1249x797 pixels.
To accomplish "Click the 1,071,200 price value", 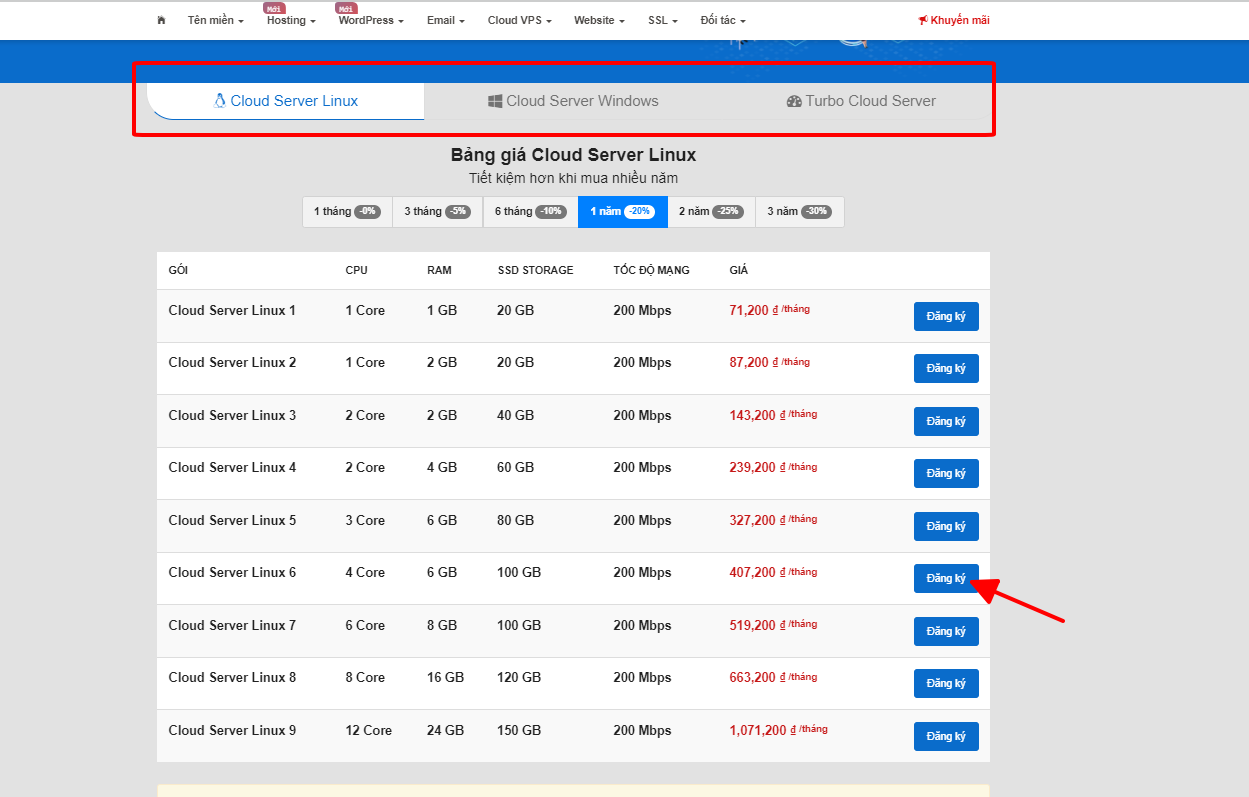I will [x=758, y=730].
